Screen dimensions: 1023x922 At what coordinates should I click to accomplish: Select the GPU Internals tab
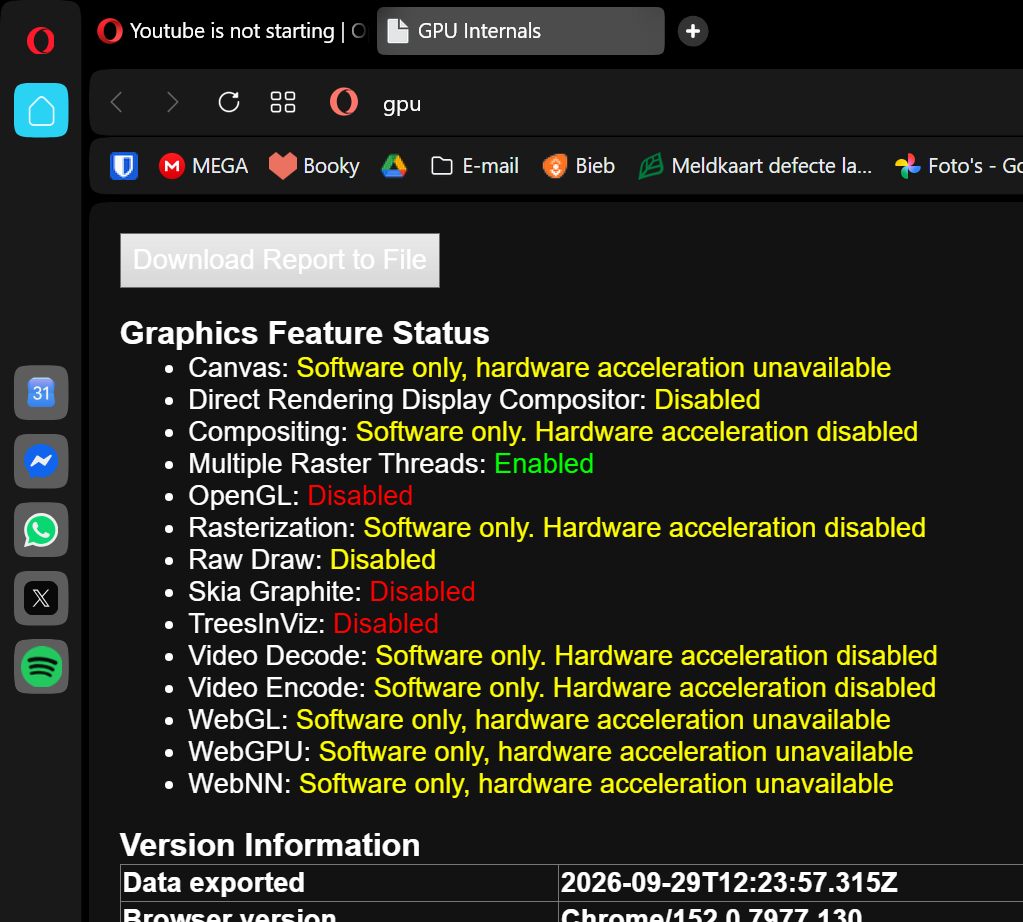click(x=521, y=31)
